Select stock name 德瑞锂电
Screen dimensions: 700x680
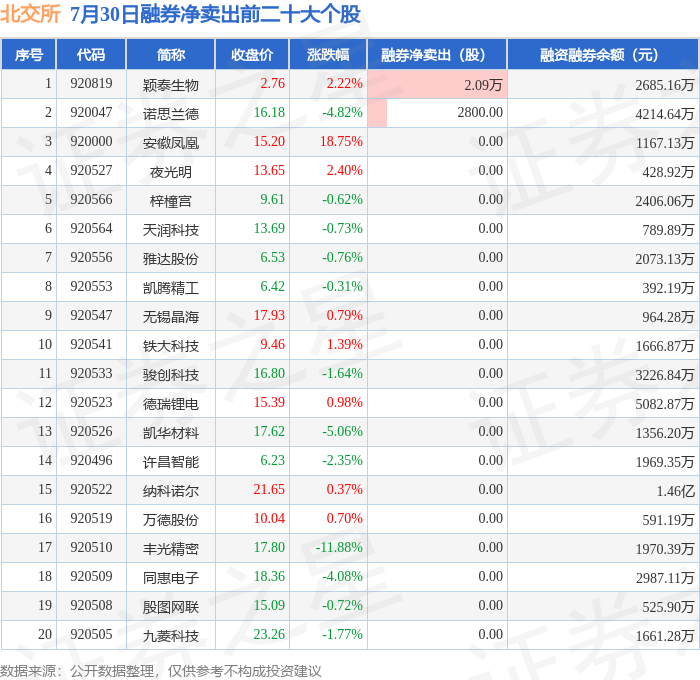pos(171,404)
